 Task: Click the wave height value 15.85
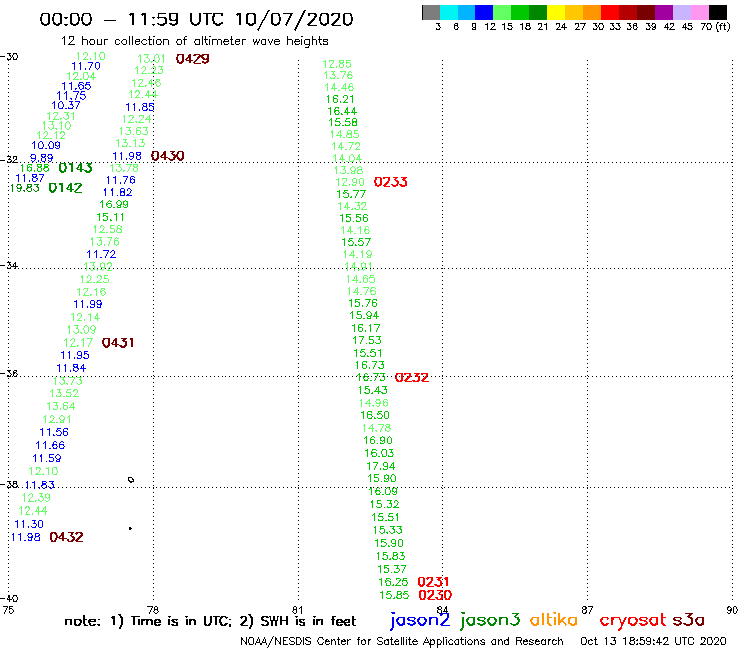pyautogui.click(x=395, y=595)
